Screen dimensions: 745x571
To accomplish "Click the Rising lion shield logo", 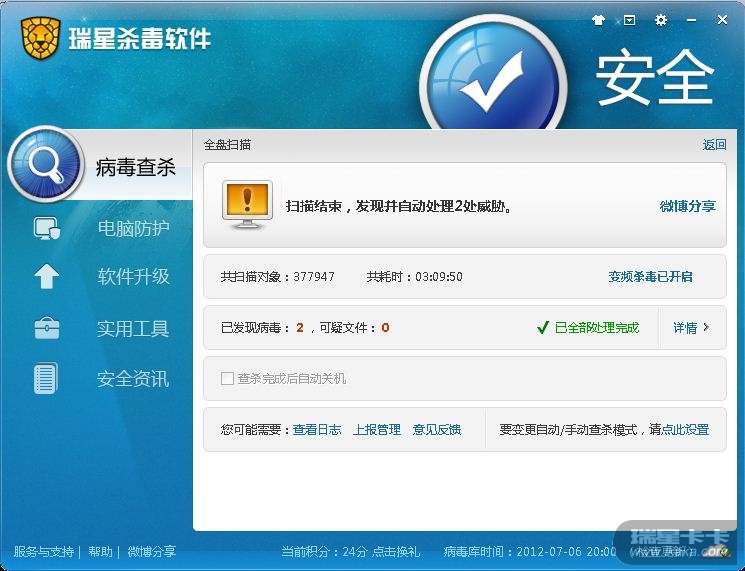I will click(40, 38).
